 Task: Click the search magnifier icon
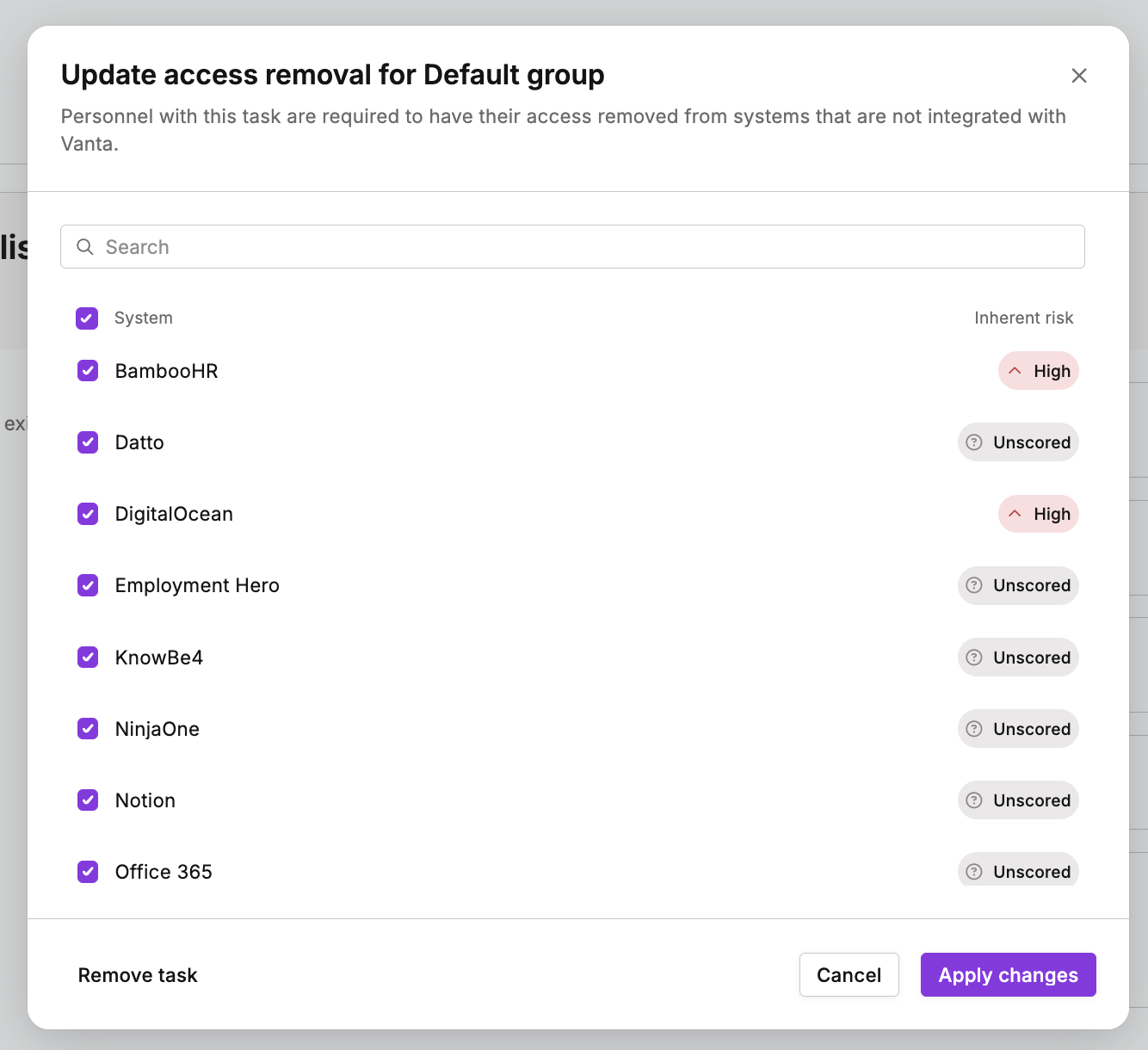tap(85, 247)
